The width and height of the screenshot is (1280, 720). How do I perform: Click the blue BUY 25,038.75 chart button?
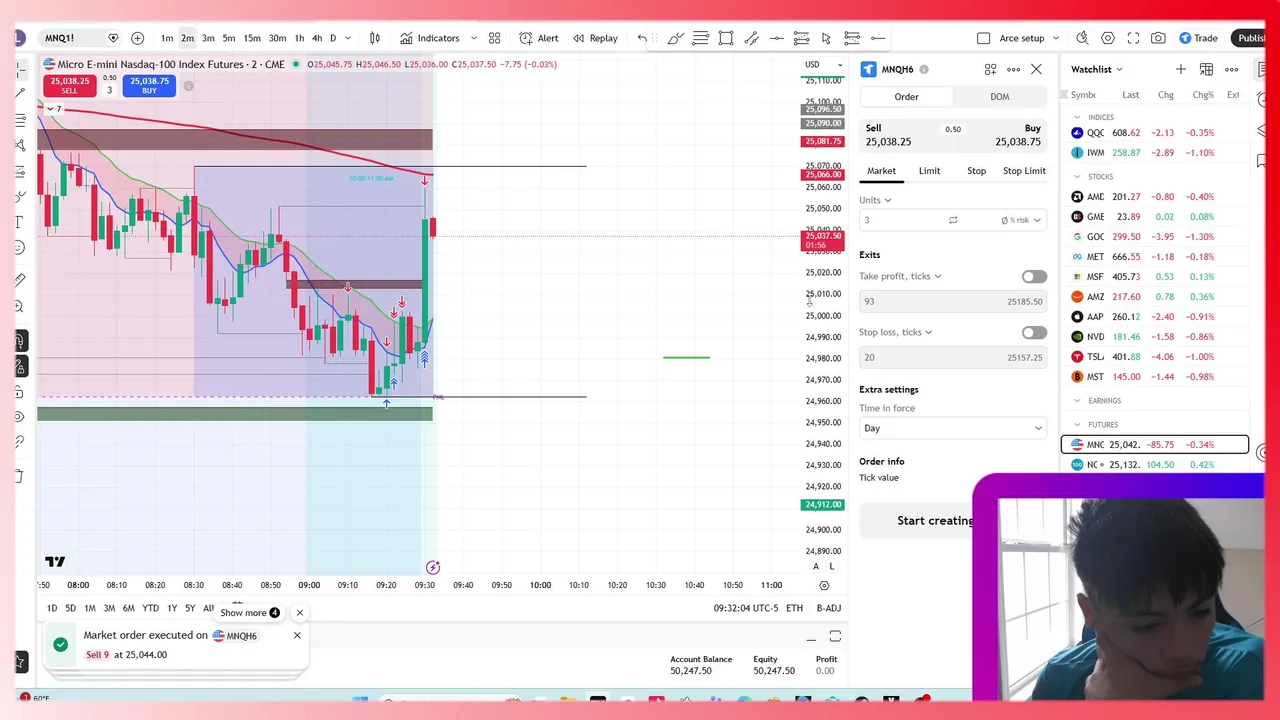149,86
